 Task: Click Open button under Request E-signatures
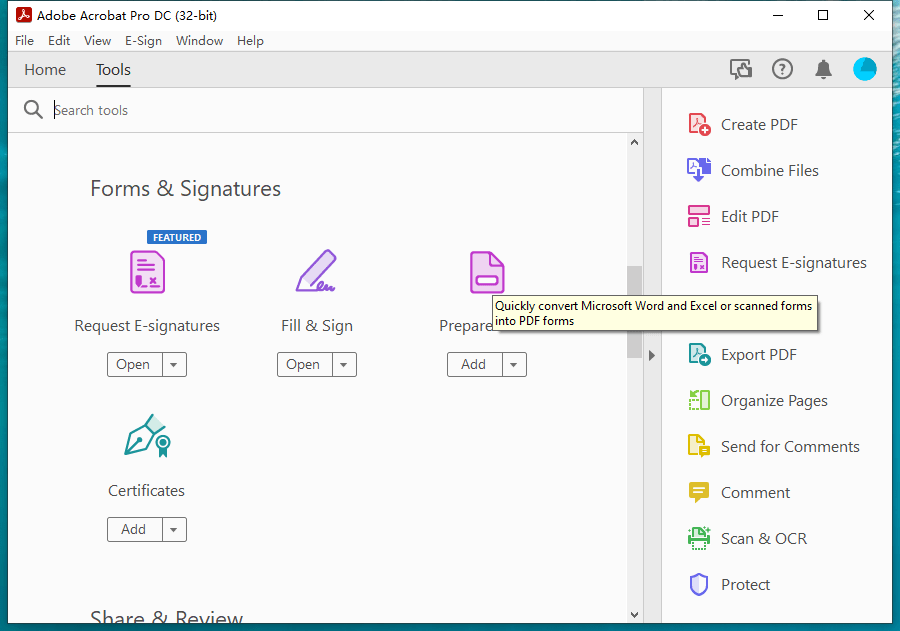134,365
